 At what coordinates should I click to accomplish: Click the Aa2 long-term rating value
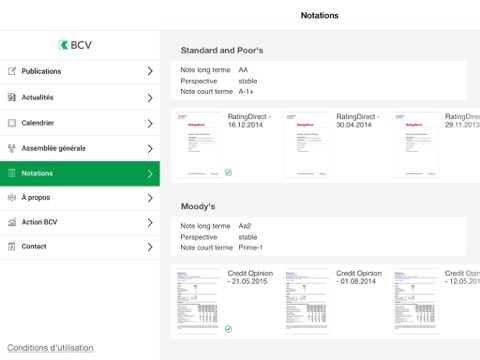tap(245, 226)
